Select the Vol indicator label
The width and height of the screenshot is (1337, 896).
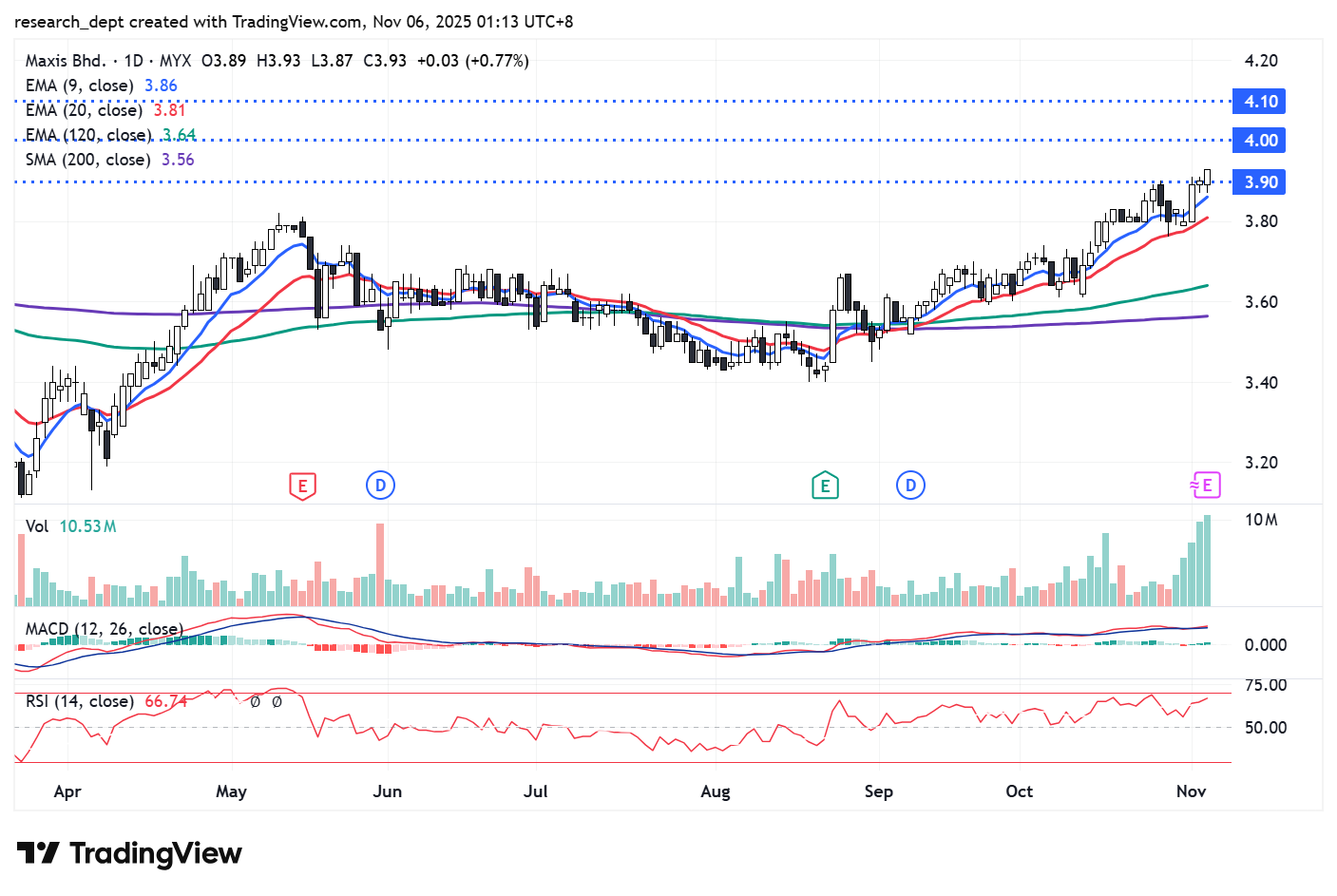click(37, 526)
